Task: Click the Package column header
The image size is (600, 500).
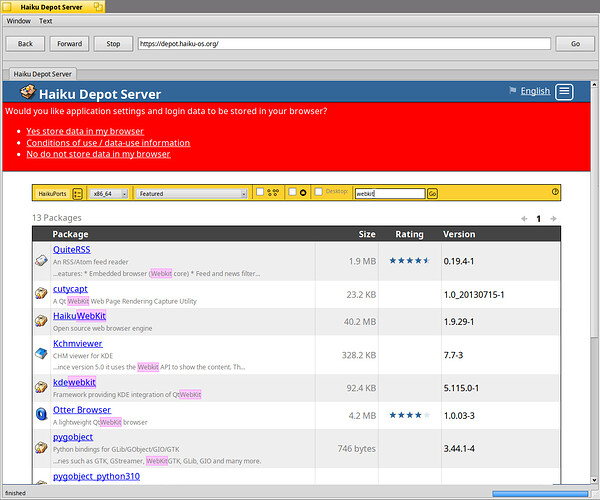Action: point(70,234)
